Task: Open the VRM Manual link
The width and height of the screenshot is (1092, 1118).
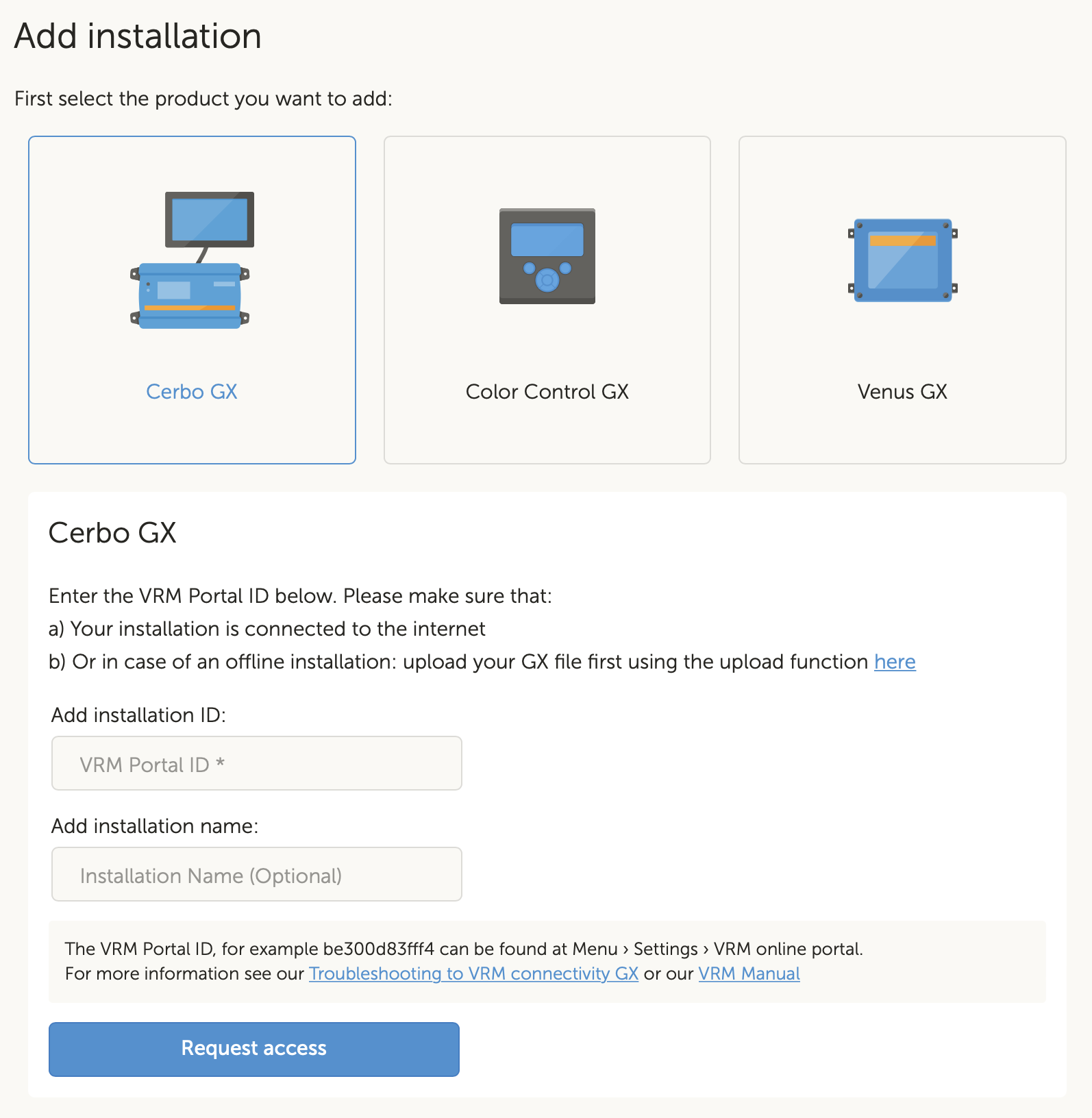Action: [x=749, y=973]
